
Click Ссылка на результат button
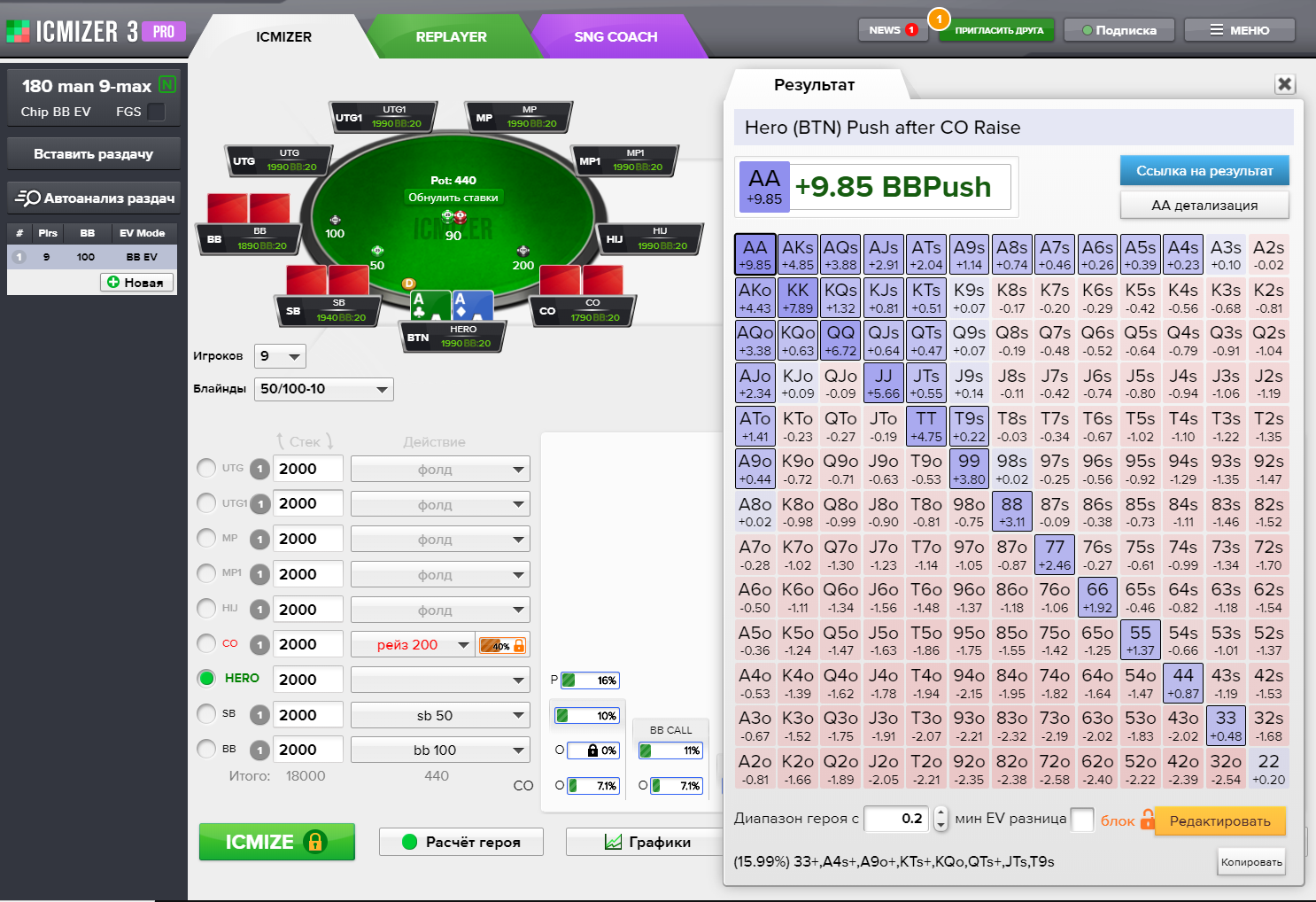[x=1204, y=171]
